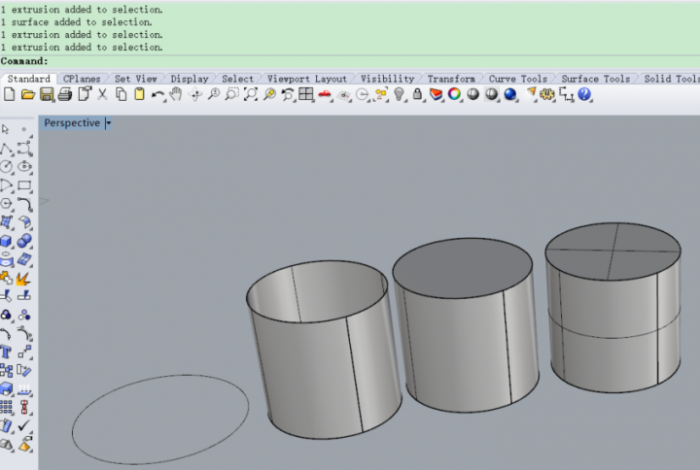Toggle the shaded viewport sphere icon

pos(473,94)
